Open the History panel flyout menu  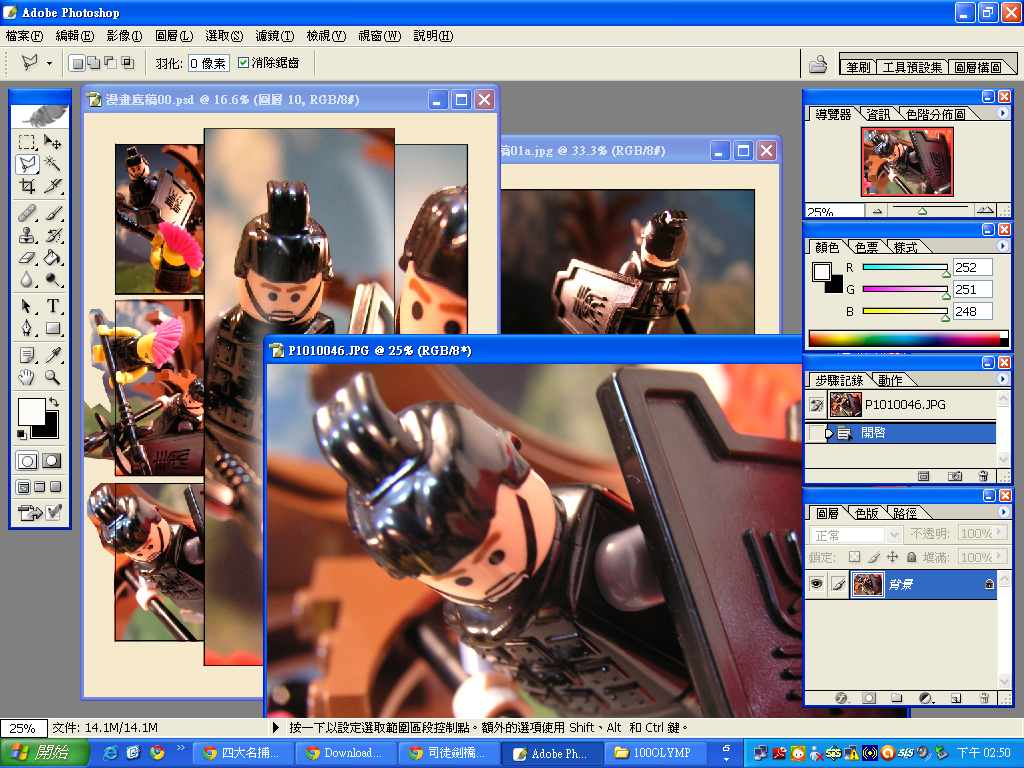[x=1002, y=379]
